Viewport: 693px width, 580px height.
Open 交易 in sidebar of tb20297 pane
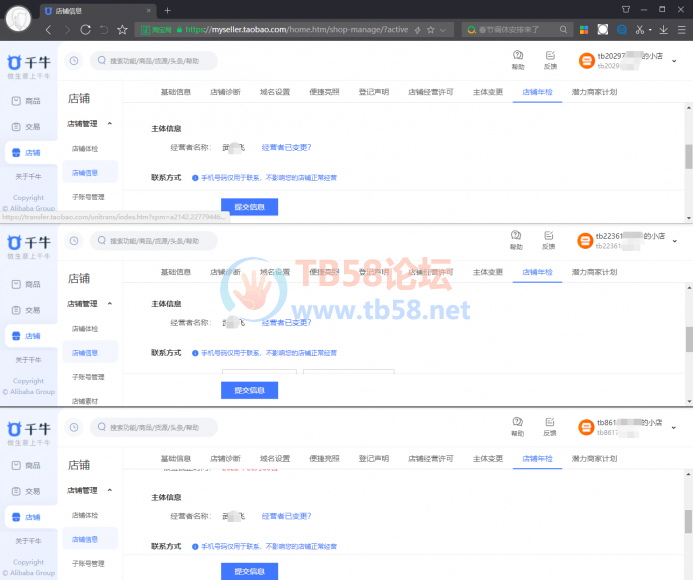pos(26,127)
